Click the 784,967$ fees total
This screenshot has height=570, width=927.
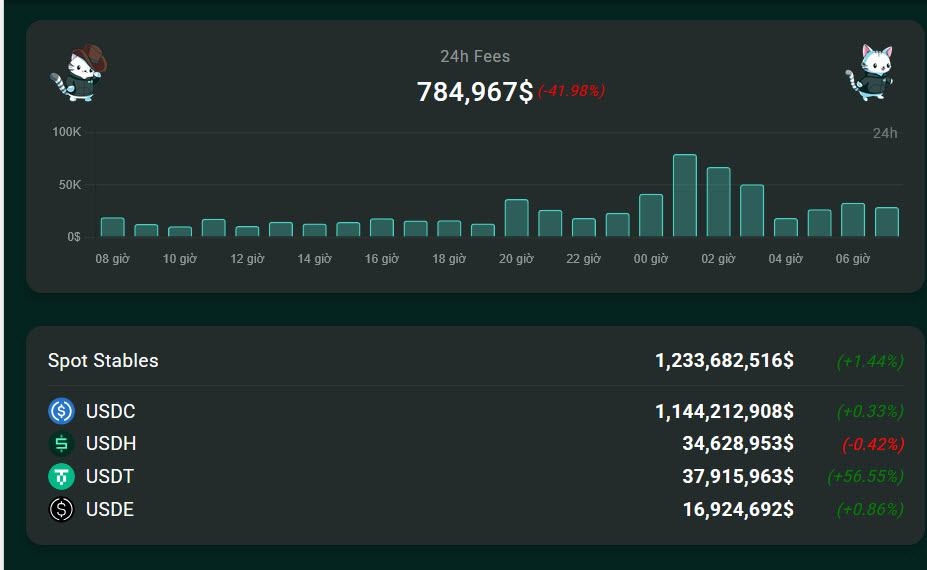click(474, 92)
